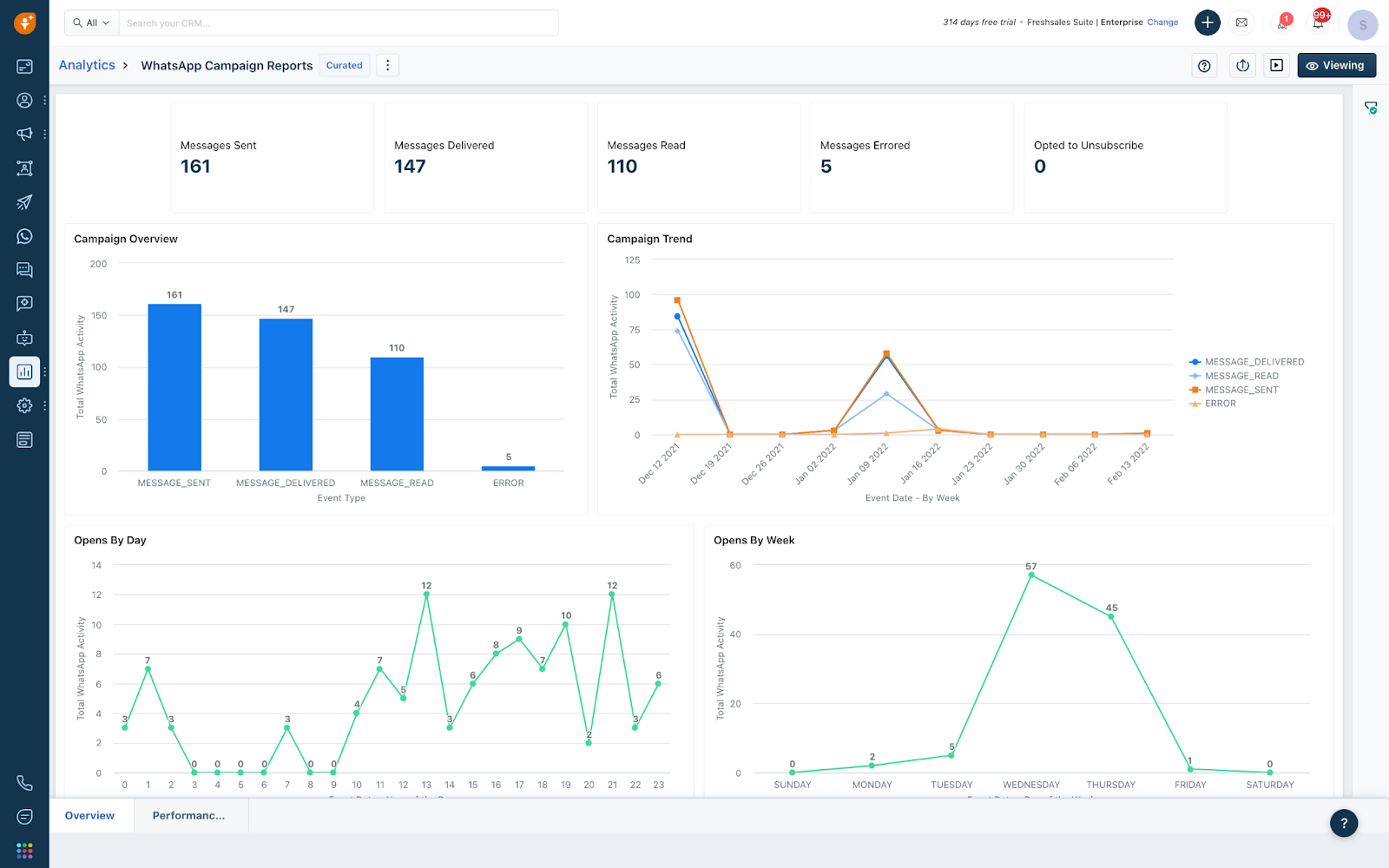The height and width of the screenshot is (868, 1389).
Task: Open the Freshworks logo home icon
Action: pos(24,23)
